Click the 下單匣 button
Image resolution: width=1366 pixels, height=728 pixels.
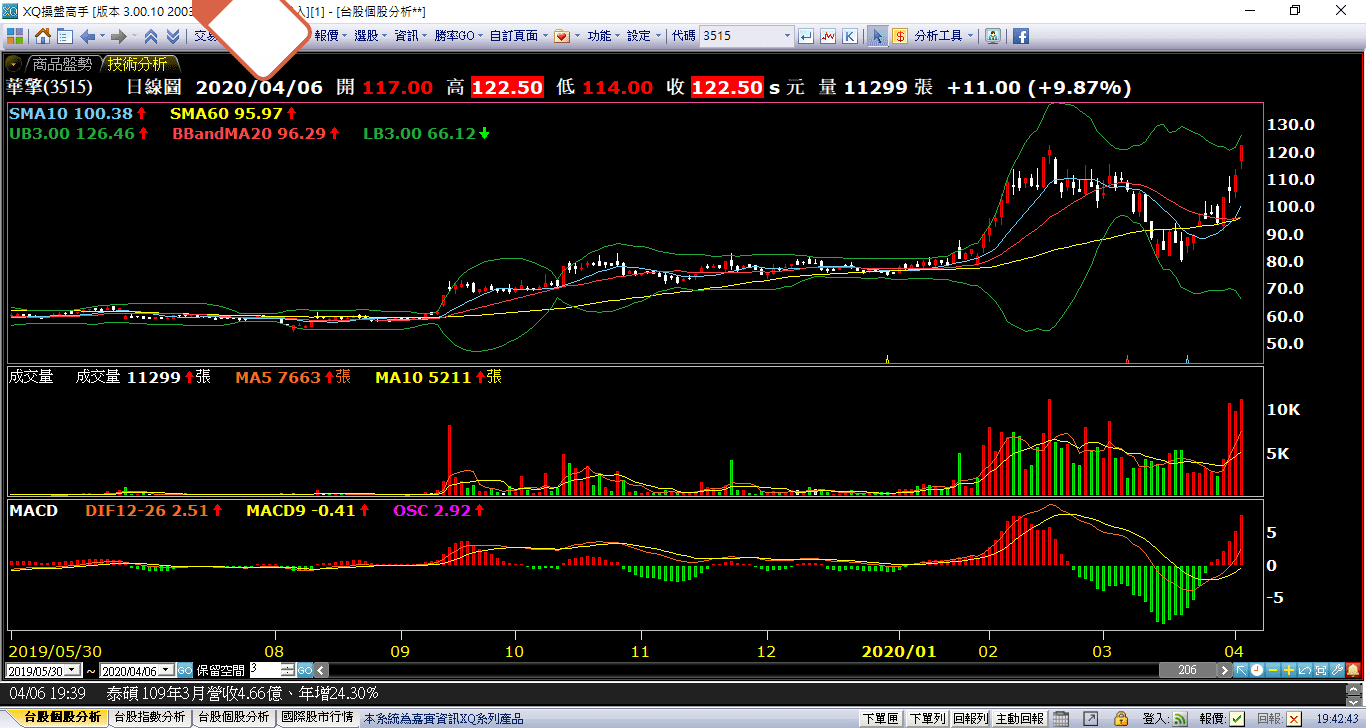pos(880,718)
